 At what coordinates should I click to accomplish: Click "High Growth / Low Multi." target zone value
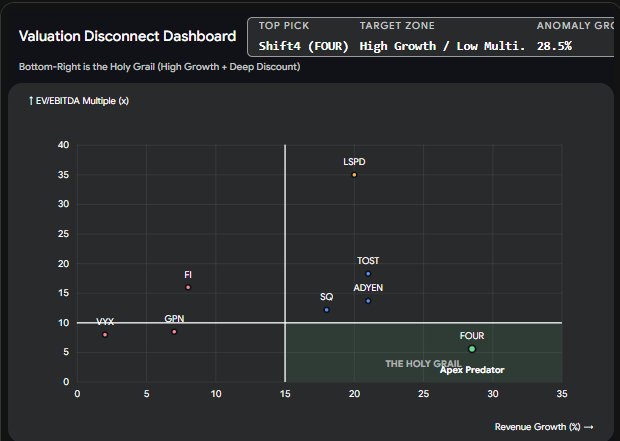click(x=442, y=46)
